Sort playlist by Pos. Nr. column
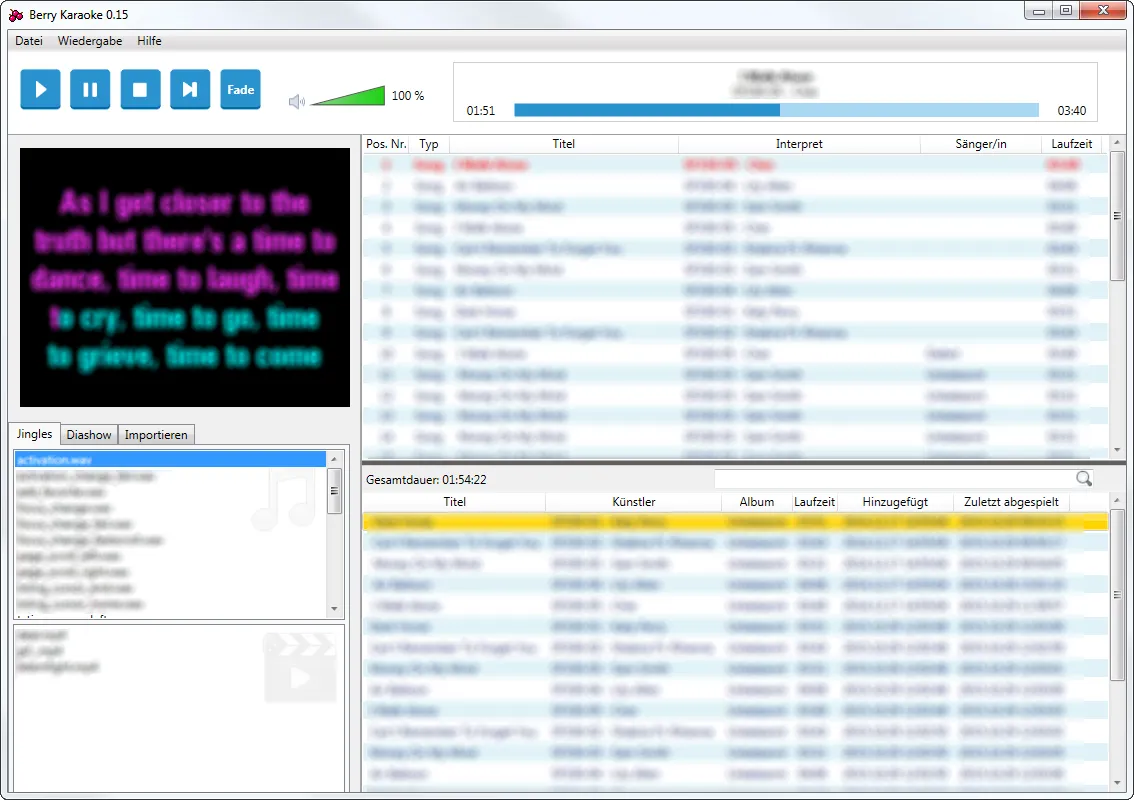Screen dimensions: 1134x800 click(x=386, y=144)
